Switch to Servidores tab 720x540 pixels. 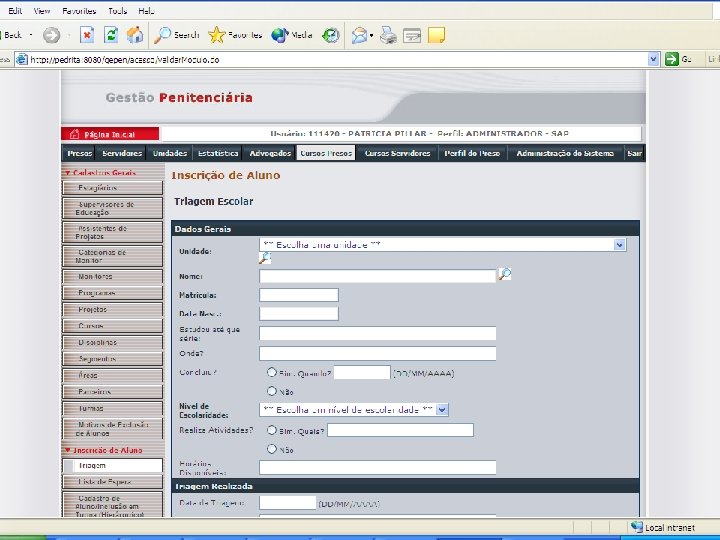[x=122, y=153]
